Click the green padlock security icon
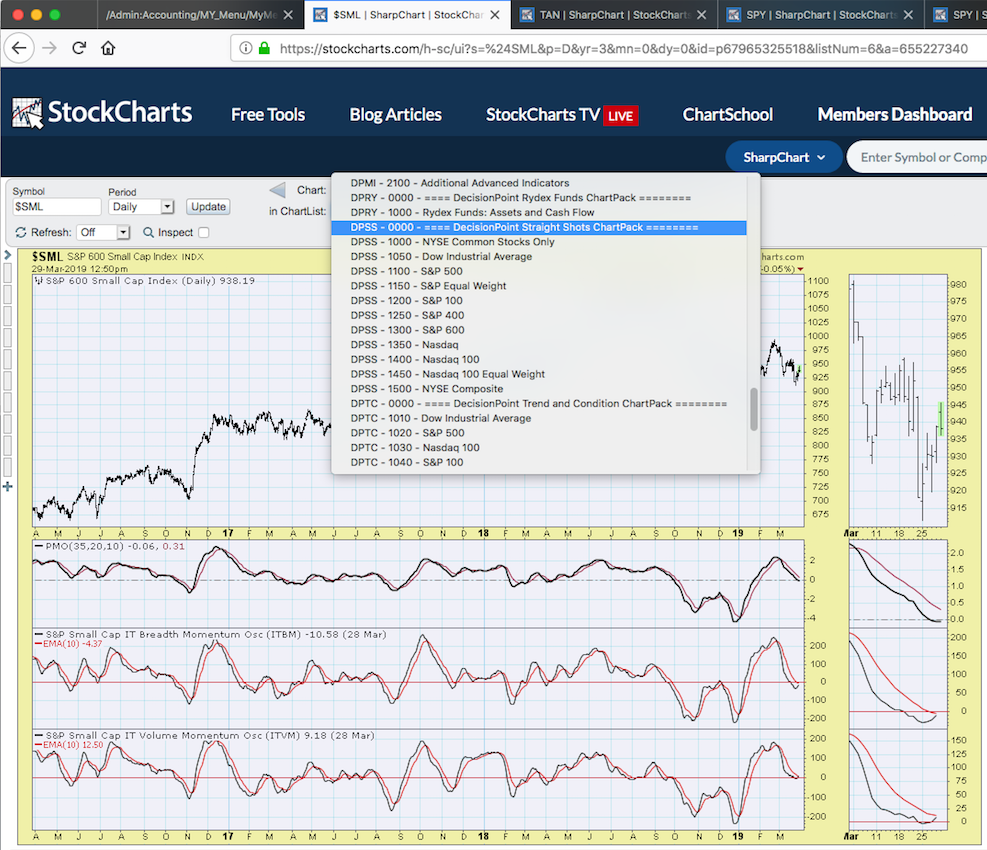This screenshot has width=987, height=850. click(264, 48)
